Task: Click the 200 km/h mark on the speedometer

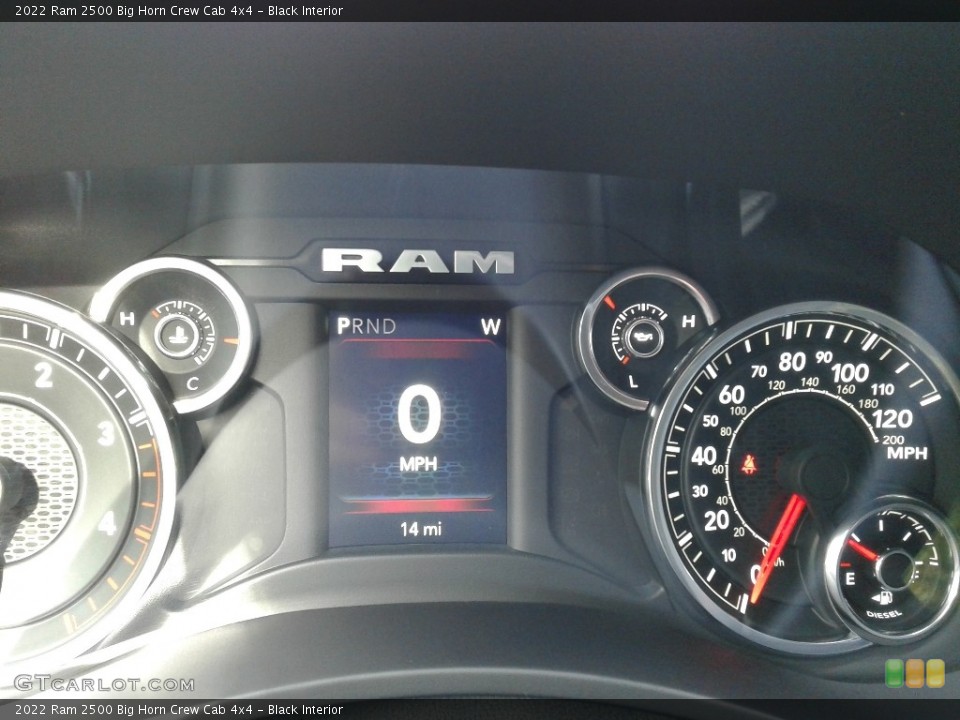Action: (x=893, y=440)
